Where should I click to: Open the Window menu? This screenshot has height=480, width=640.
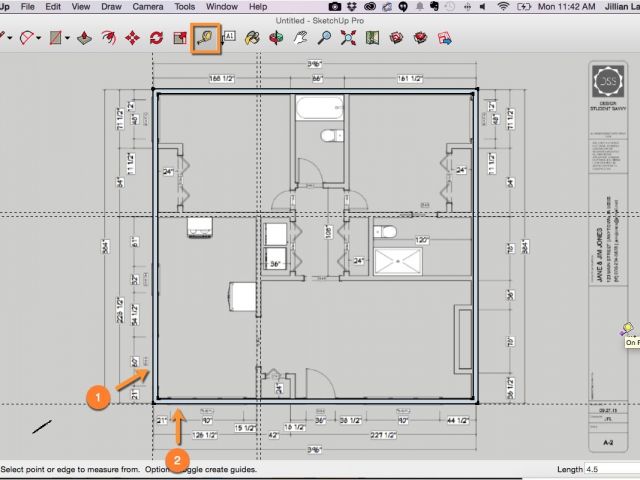221,7
